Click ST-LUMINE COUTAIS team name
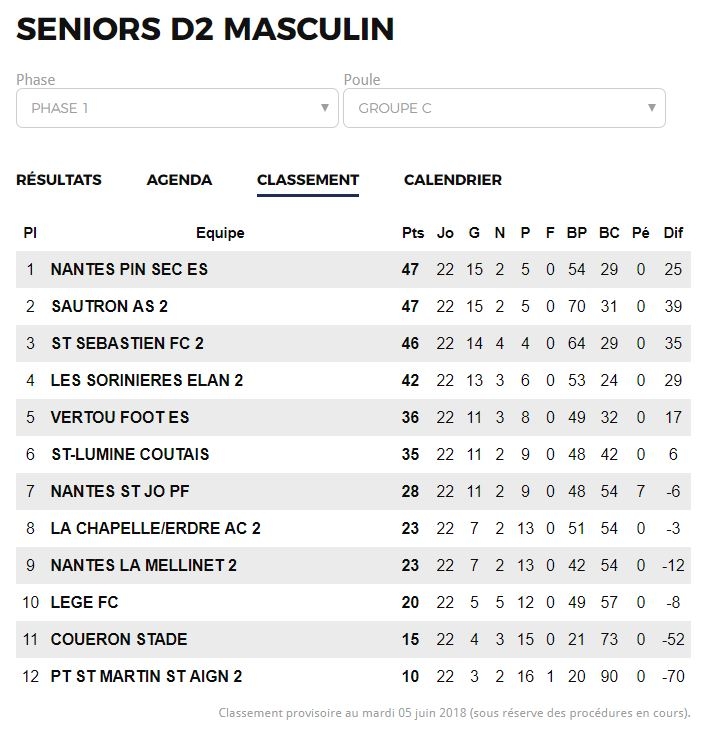The height and width of the screenshot is (737, 707). 130,454
